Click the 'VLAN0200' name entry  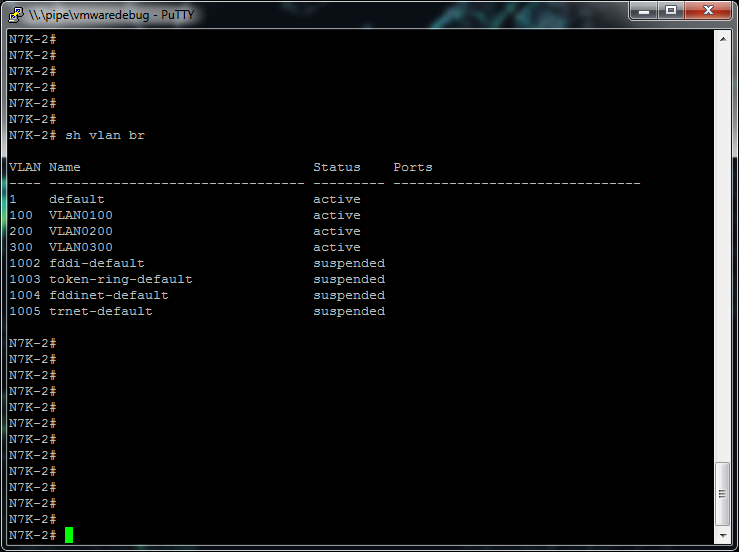pyautogui.click(x=81, y=231)
